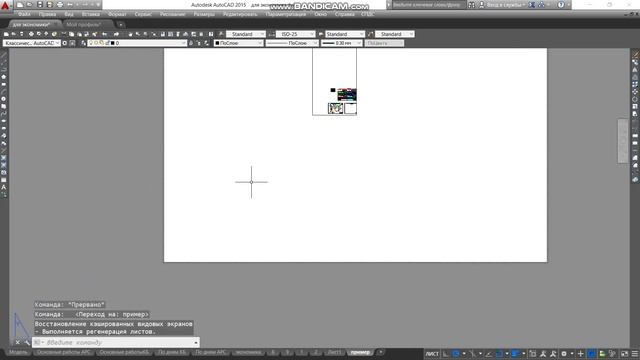
Task: Select the Rotate tool in the Modify toolbar
Action: click(x=635, y=99)
